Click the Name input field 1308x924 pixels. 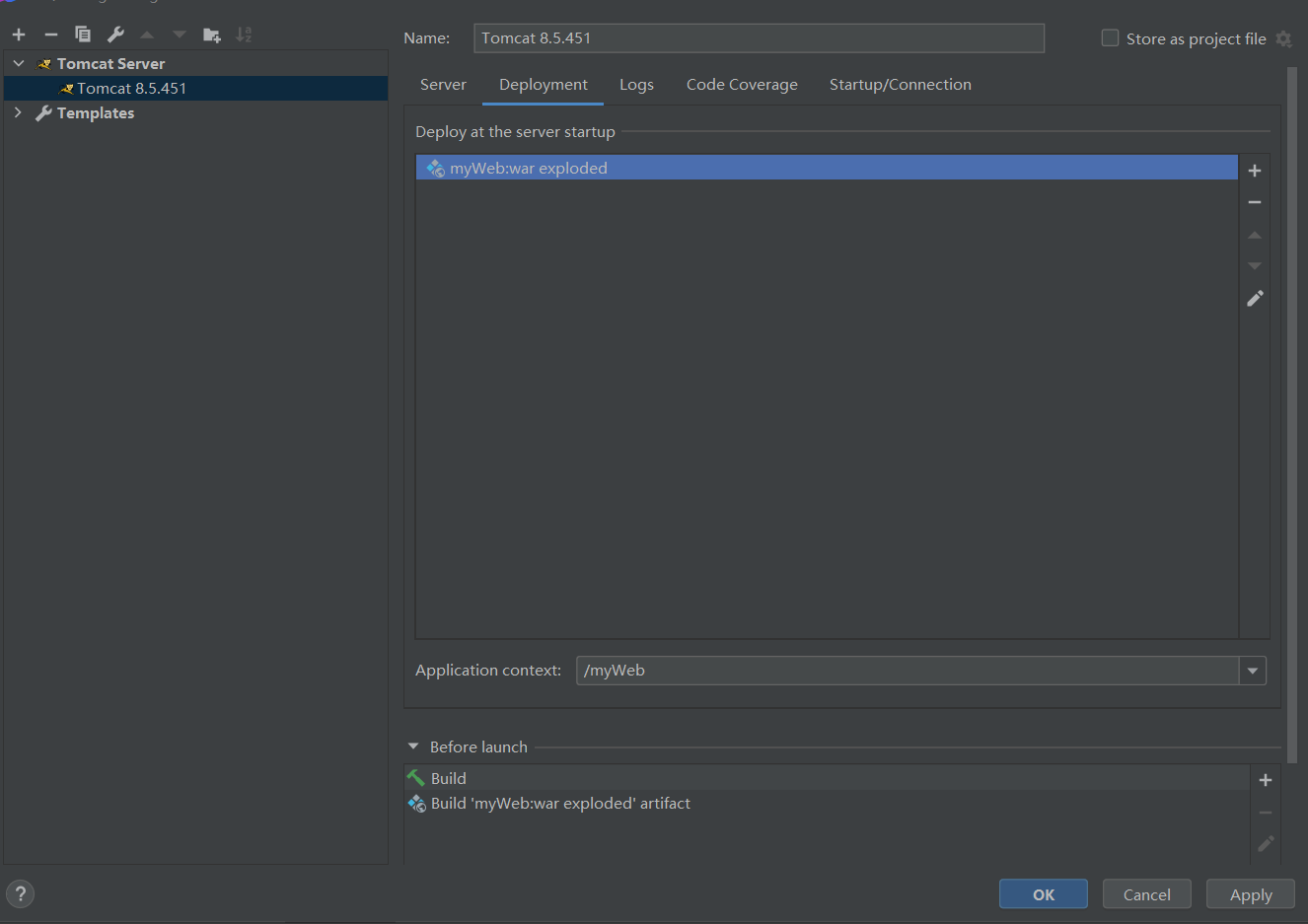tap(759, 38)
